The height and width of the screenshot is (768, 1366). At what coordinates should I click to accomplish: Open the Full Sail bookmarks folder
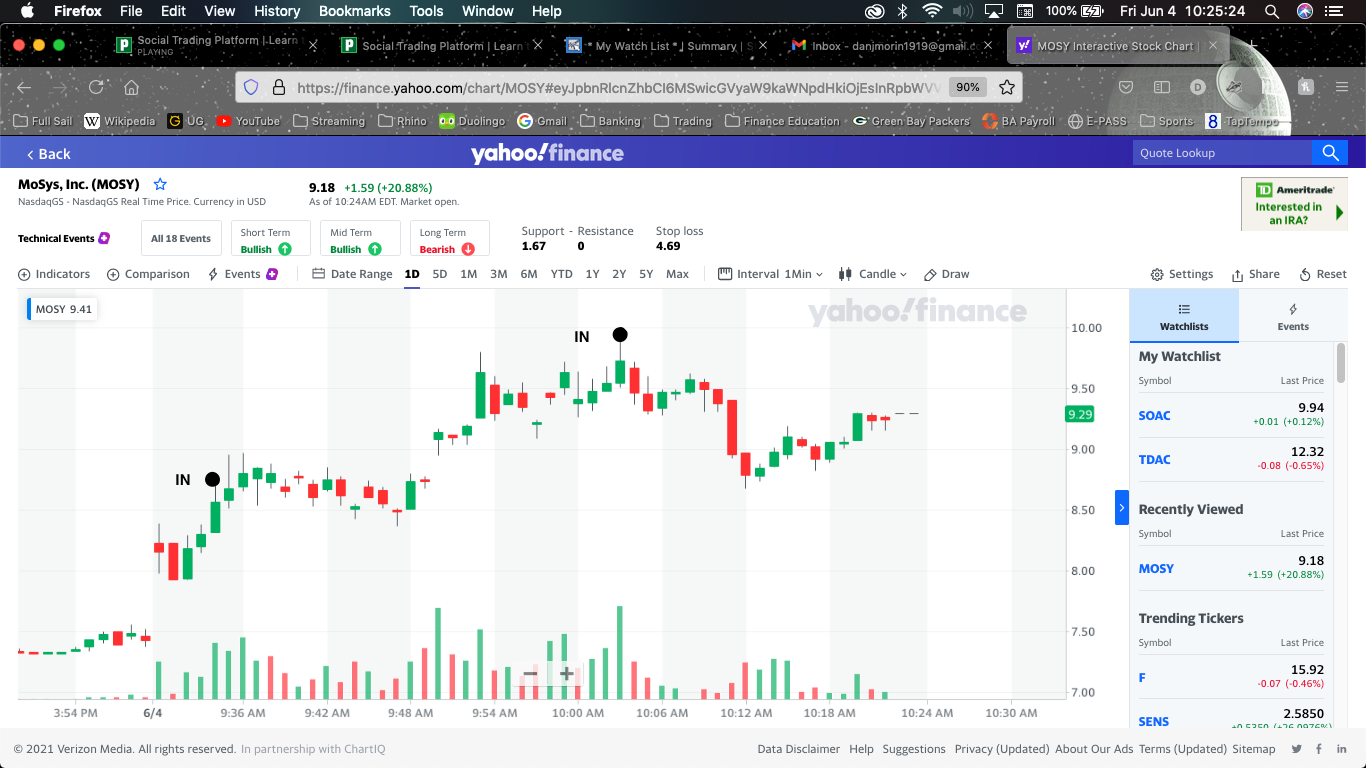[43, 121]
